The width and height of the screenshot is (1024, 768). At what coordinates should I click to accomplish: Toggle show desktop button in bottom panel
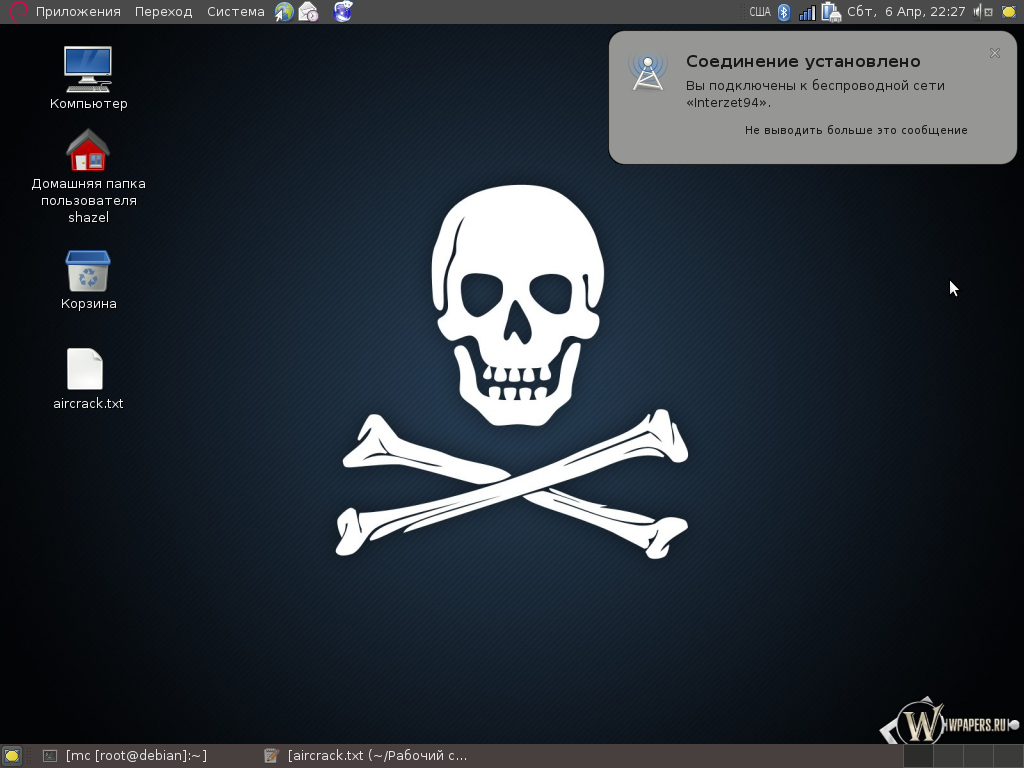(12, 756)
